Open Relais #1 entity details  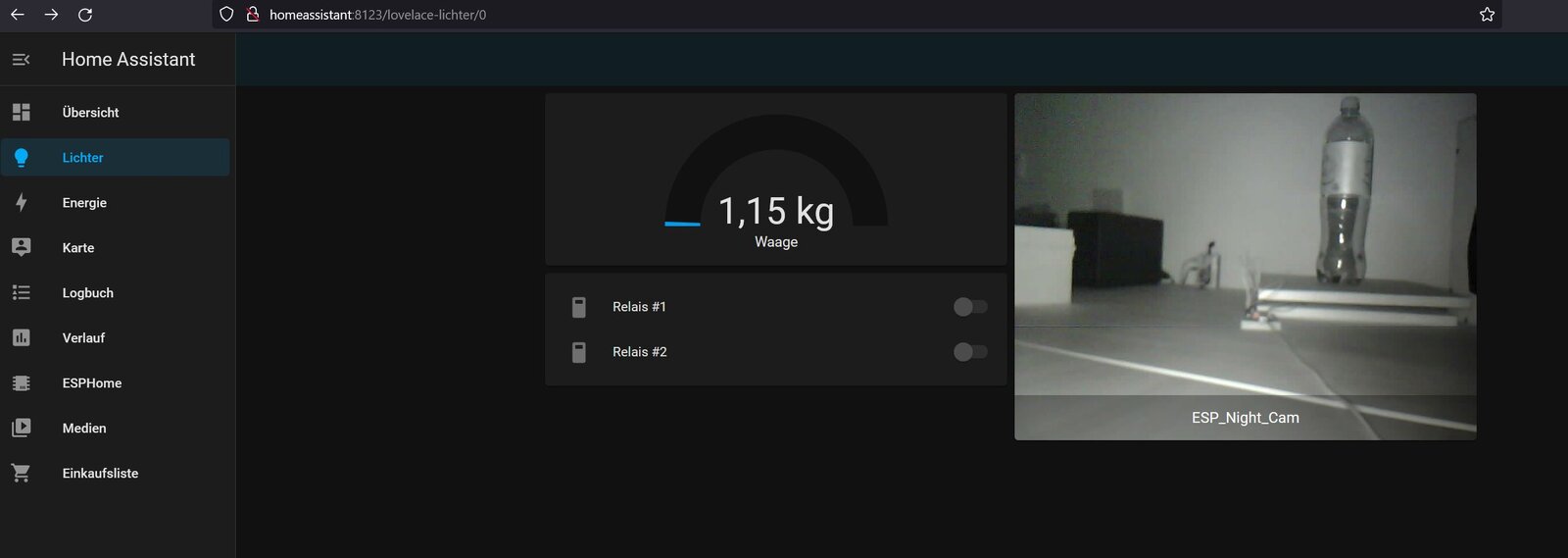point(639,307)
